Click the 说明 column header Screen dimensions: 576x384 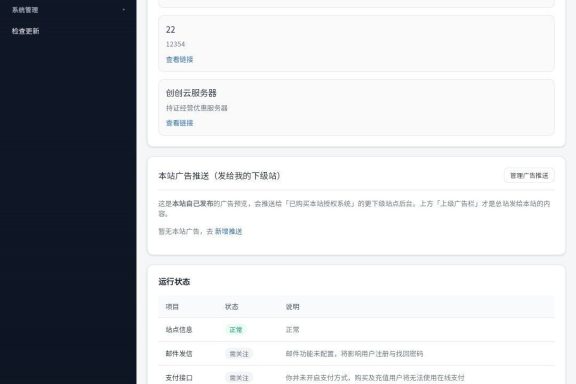click(292, 307)
